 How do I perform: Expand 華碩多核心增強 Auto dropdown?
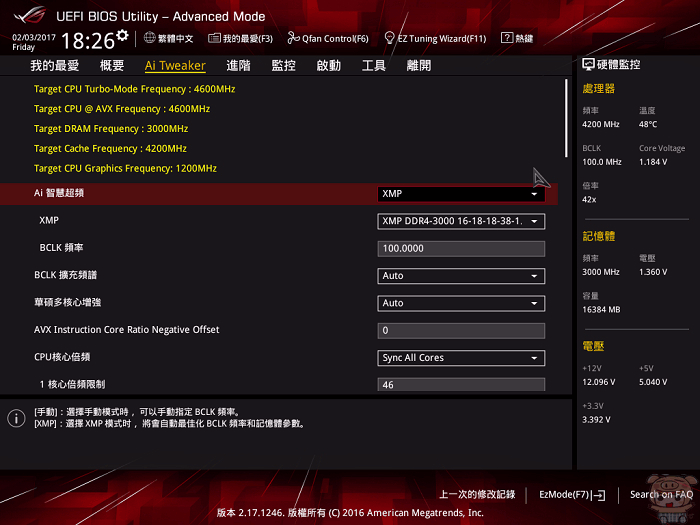pos(461,303)
